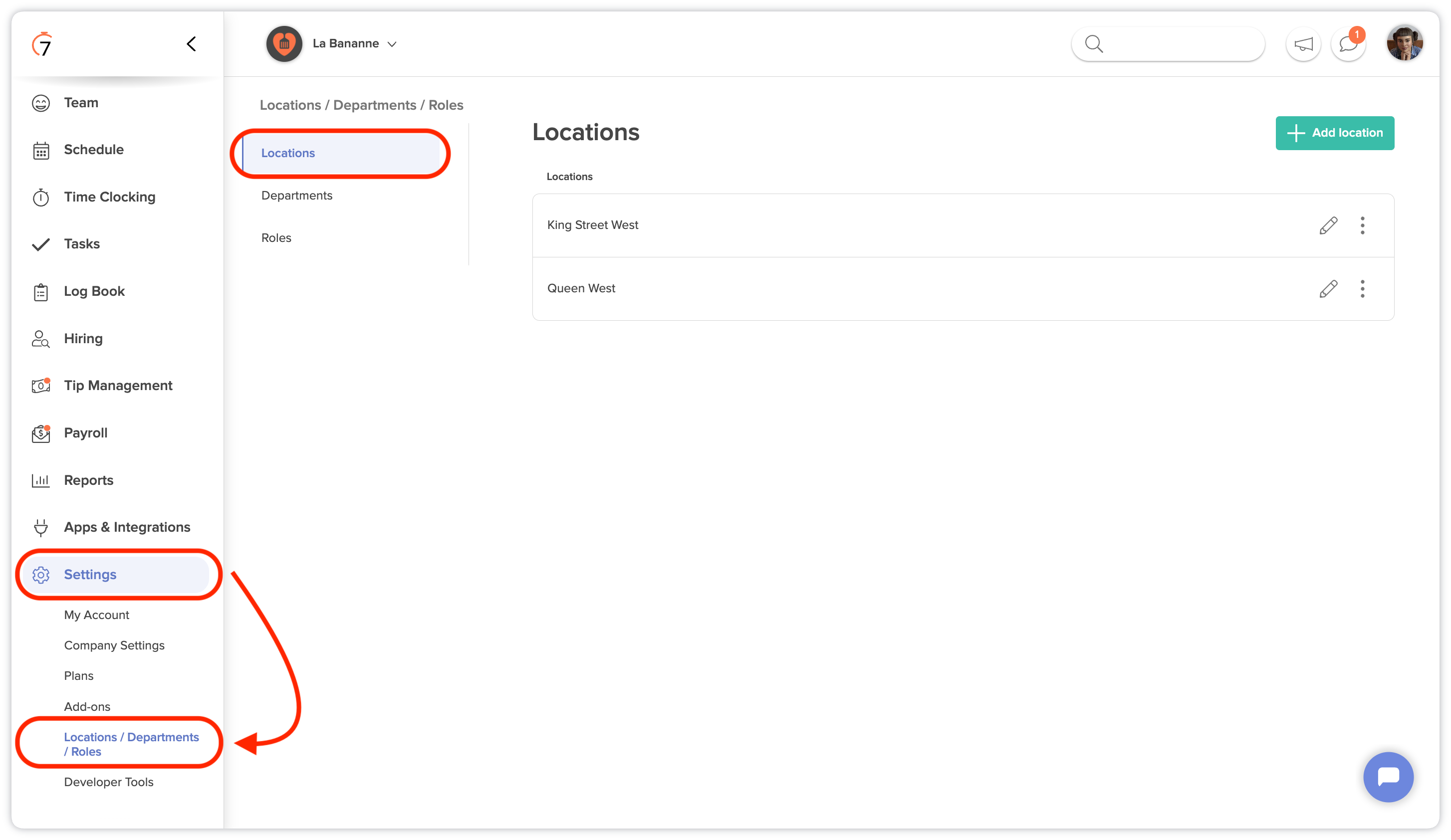Click the 7shifts logo icon
Viewport: 1451px width, 840px height.
[x=42, y=44]
